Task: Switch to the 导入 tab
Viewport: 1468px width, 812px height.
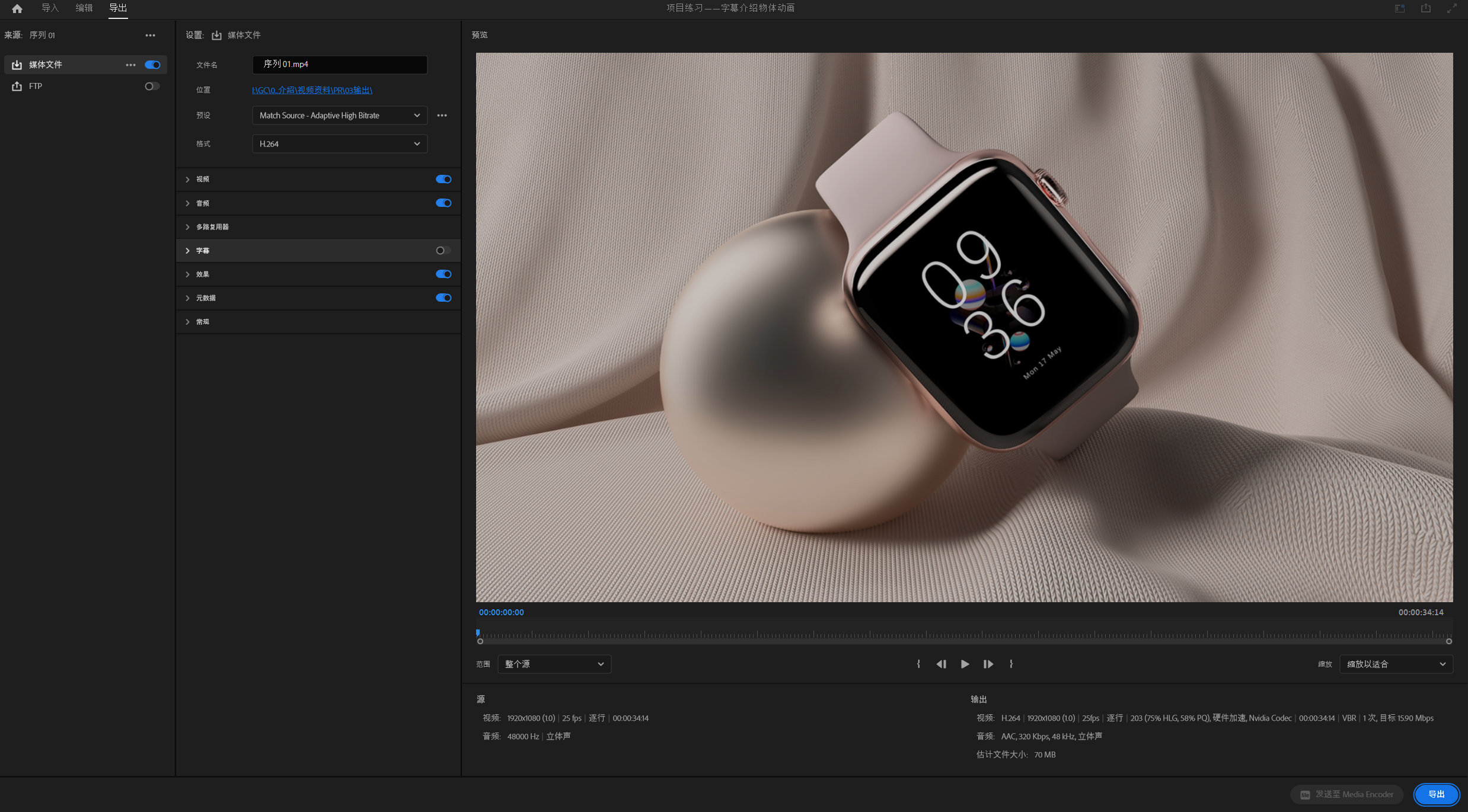Action: 50,8
